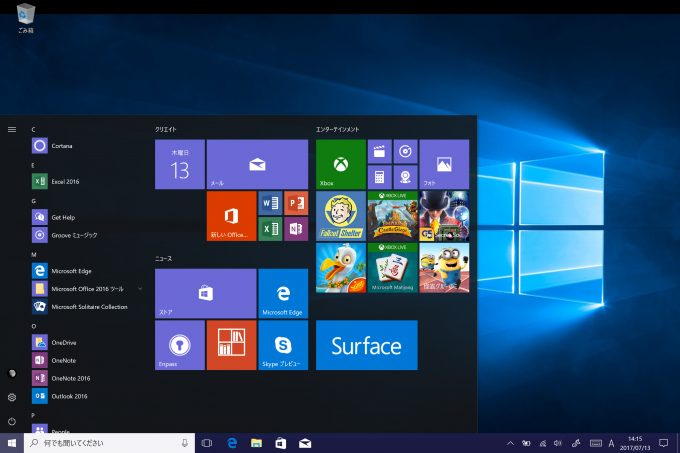The image size is (680, 453).
Task: Open the new Office orange tile
Action: point(231,216)
